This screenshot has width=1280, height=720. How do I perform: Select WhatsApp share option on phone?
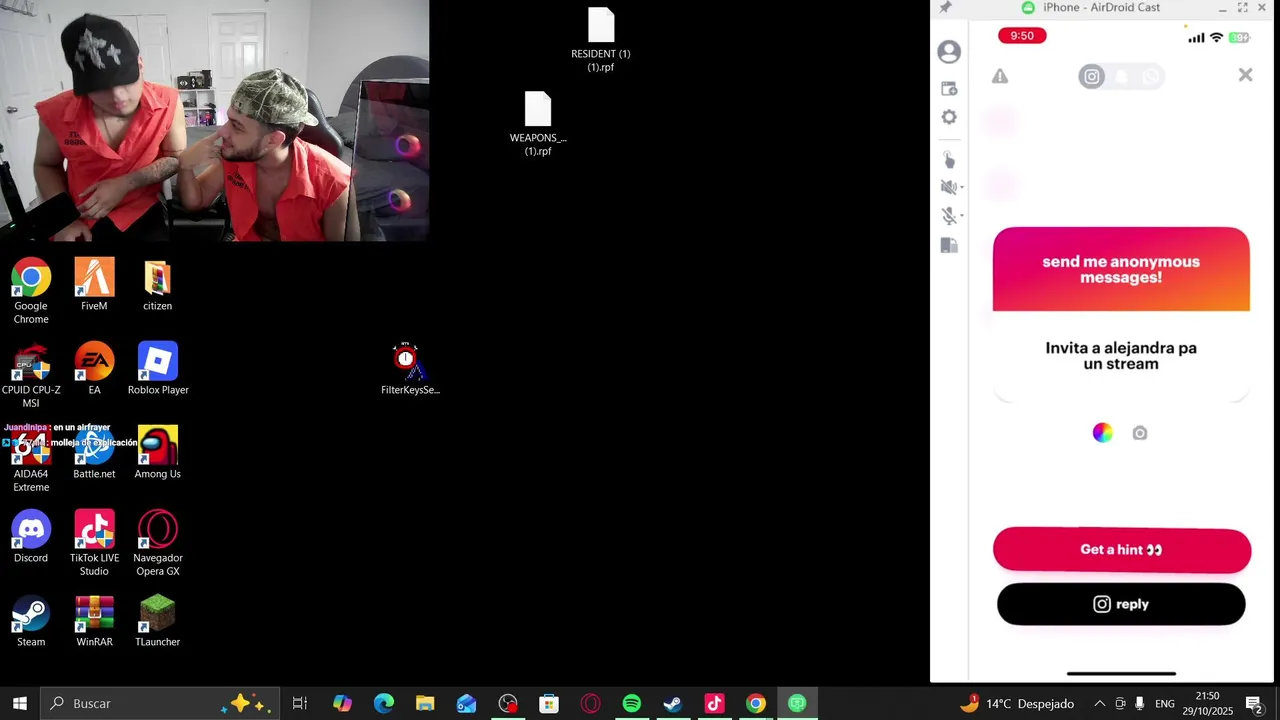[1151, 76]
